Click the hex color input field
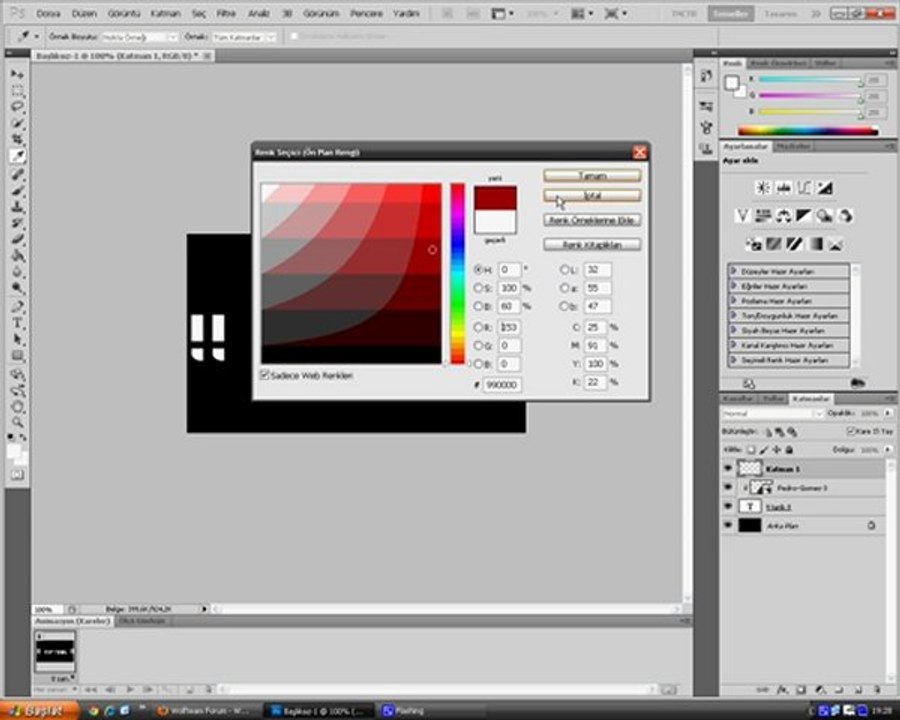The image size is (900, 720). coord(502,385)
